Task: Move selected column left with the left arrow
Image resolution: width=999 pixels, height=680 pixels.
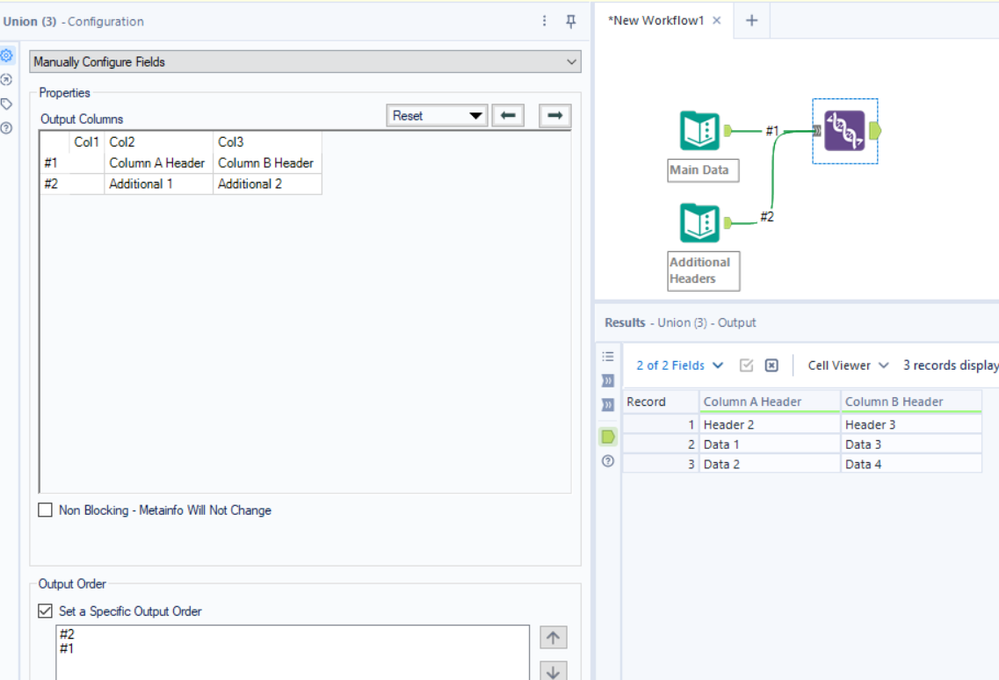Action: click(508, 115)
